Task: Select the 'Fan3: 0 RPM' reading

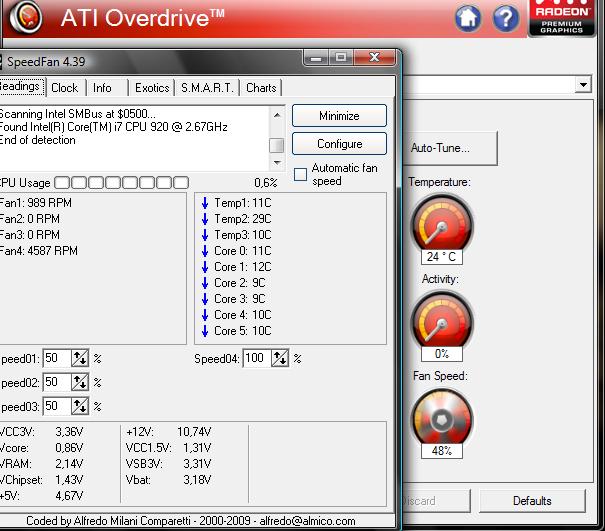Action: (30, 235)
